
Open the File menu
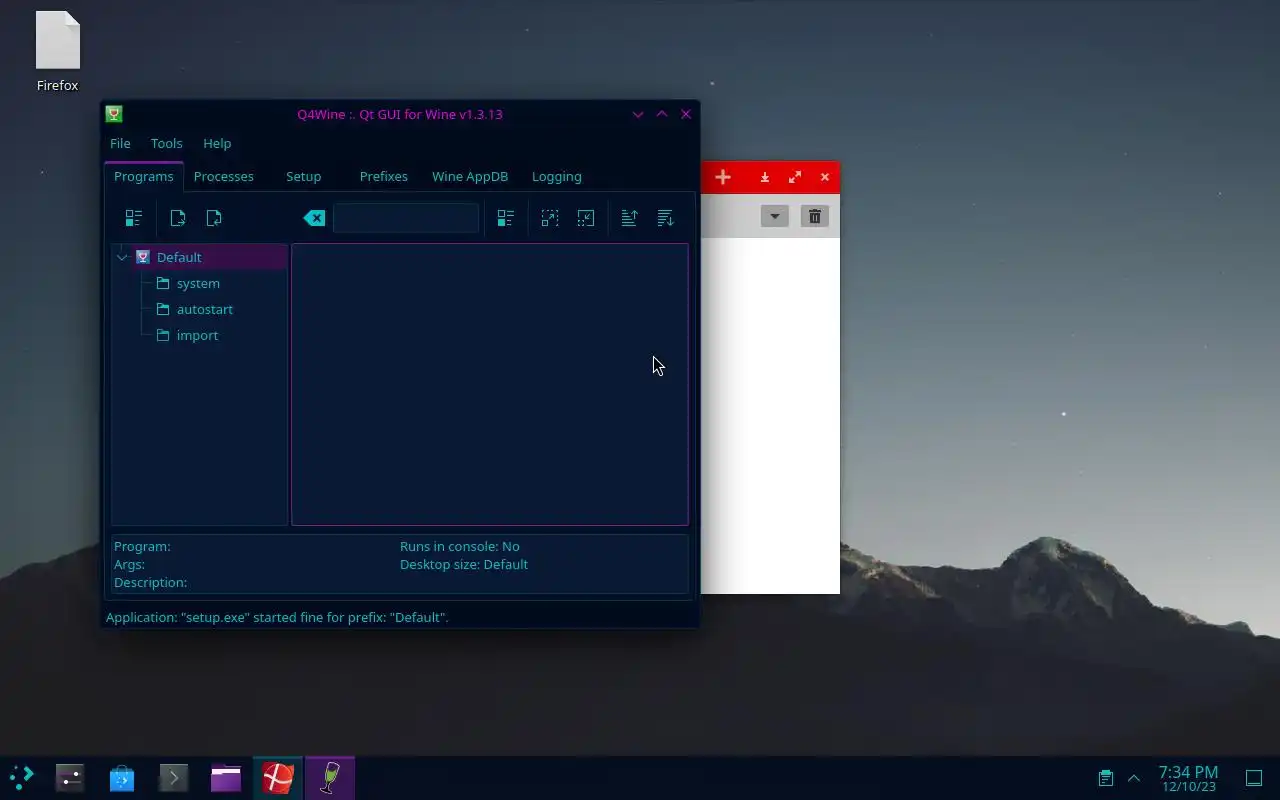pos(120,143)
